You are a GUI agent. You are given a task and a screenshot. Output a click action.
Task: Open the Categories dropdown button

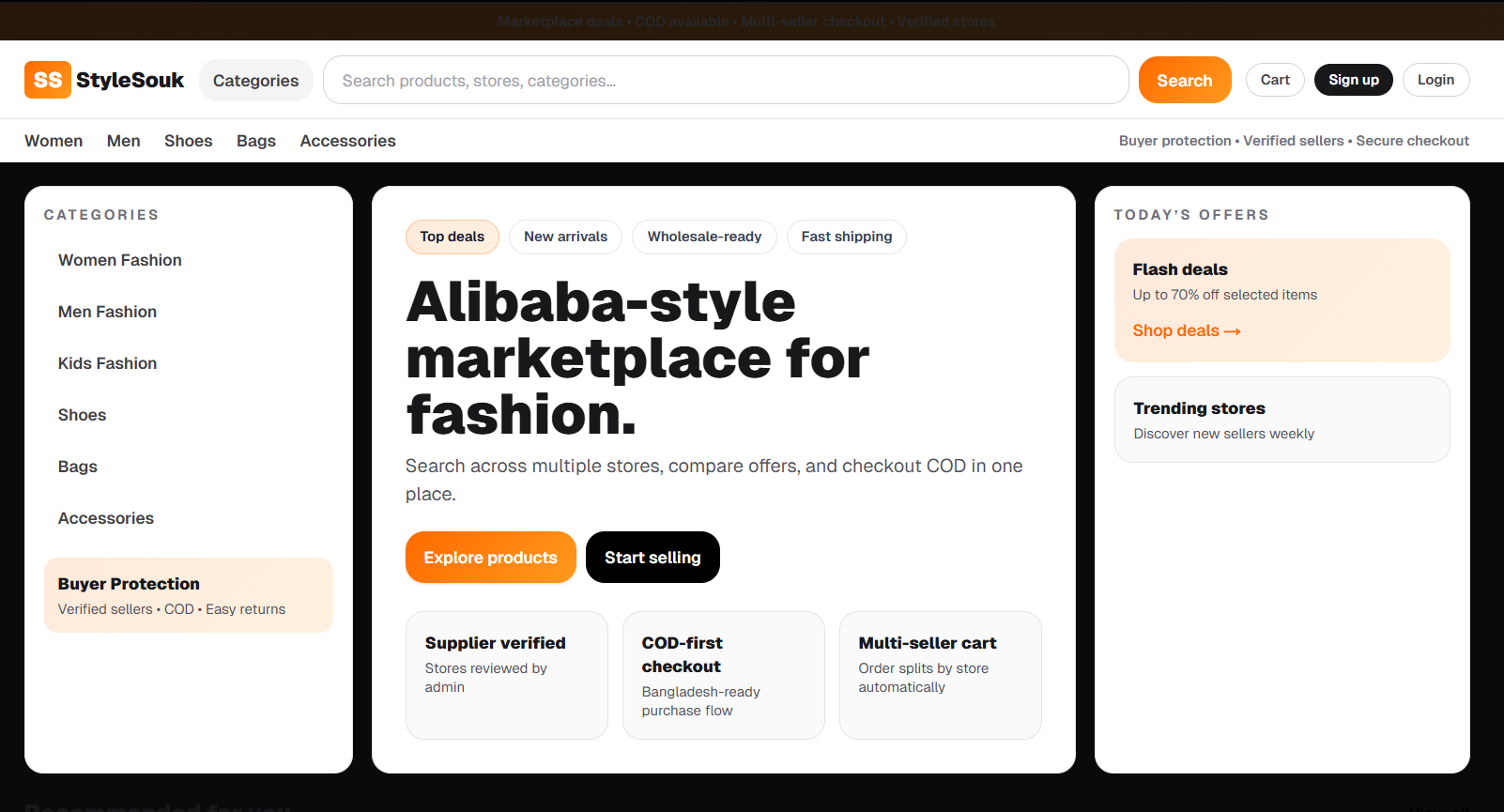(x=256, y=81)
